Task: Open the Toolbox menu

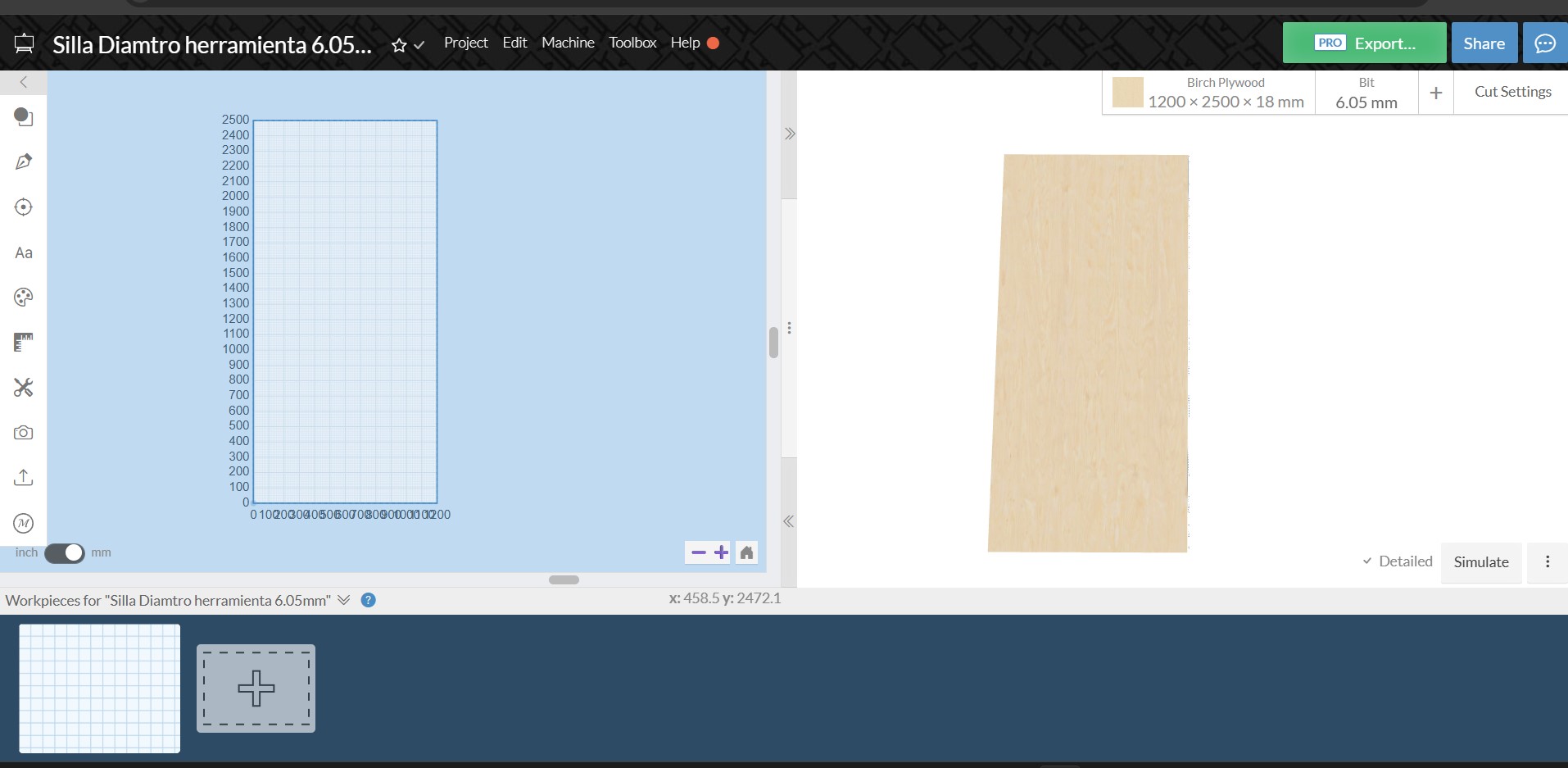Action: point(632,43)
